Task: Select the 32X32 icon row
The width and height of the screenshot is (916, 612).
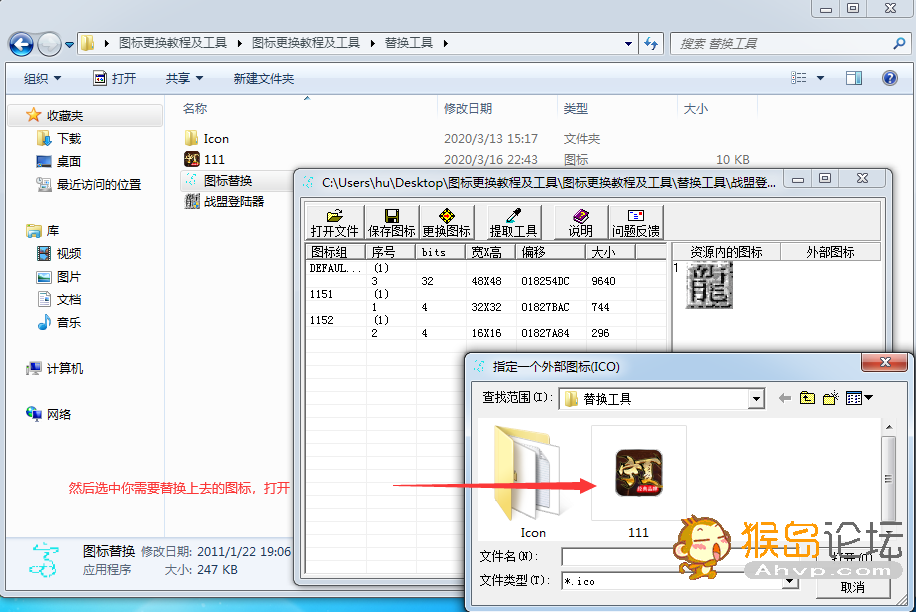Action: 486,307
